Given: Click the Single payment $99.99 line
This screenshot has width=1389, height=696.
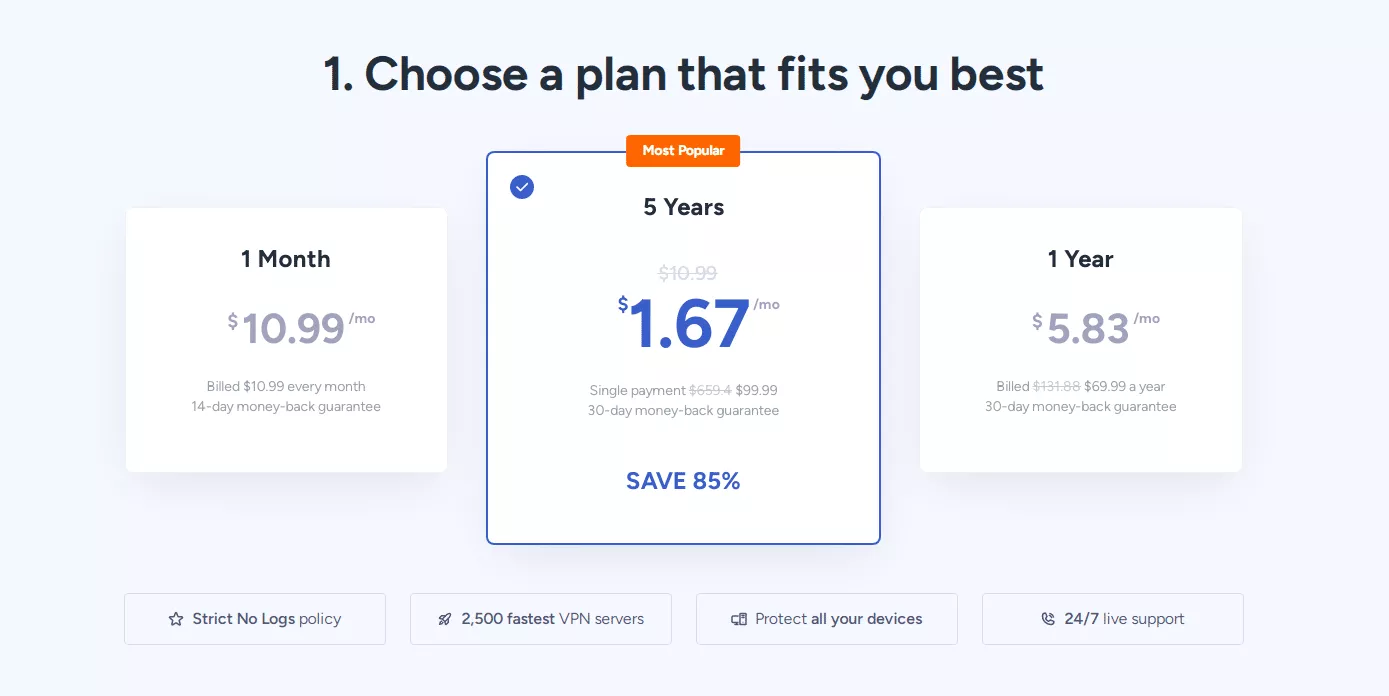Looking at the screenshot, I should (683, 390).
